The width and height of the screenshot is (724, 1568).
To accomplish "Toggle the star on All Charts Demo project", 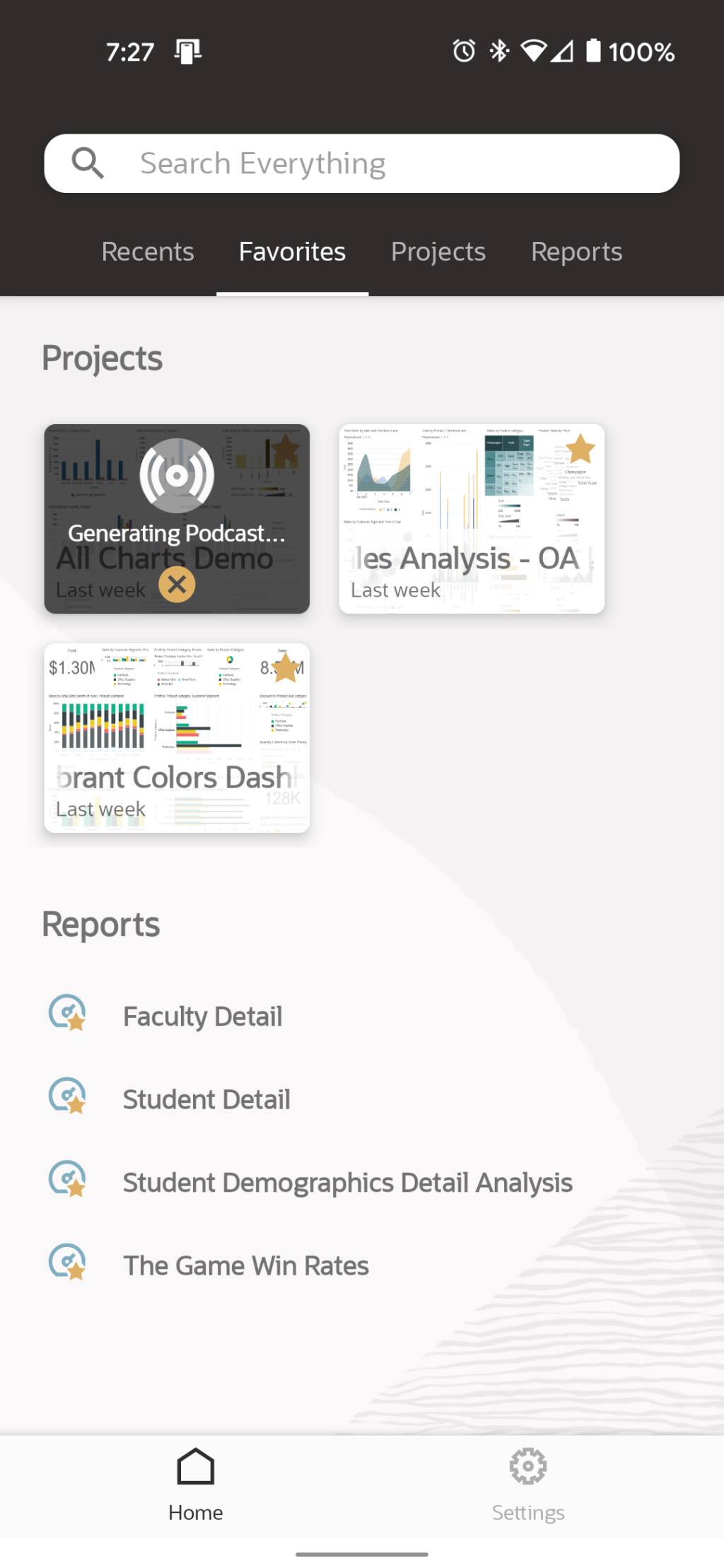I will click(286, 450).
